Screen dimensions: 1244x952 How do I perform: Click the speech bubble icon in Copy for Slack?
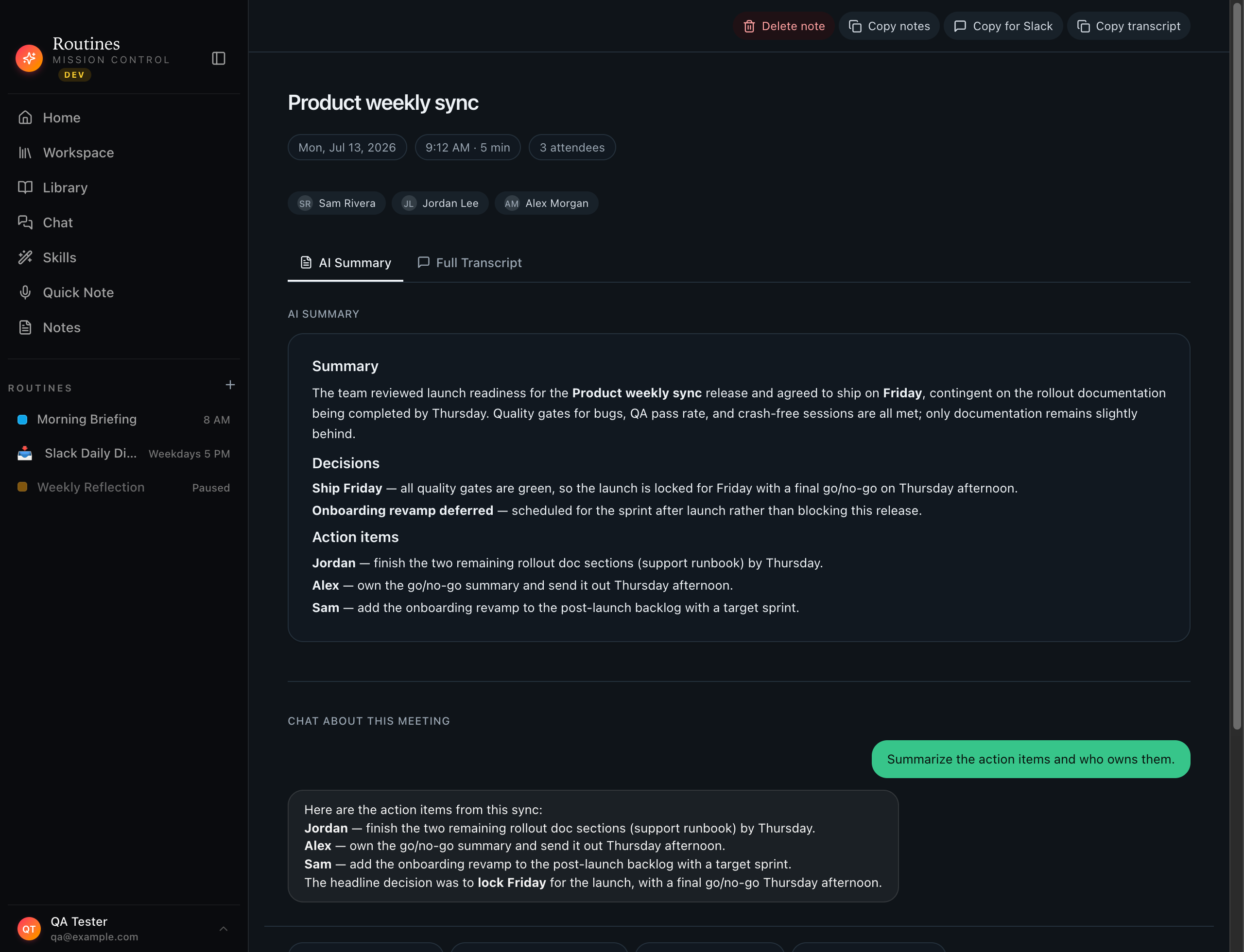[x=960, y=26]
